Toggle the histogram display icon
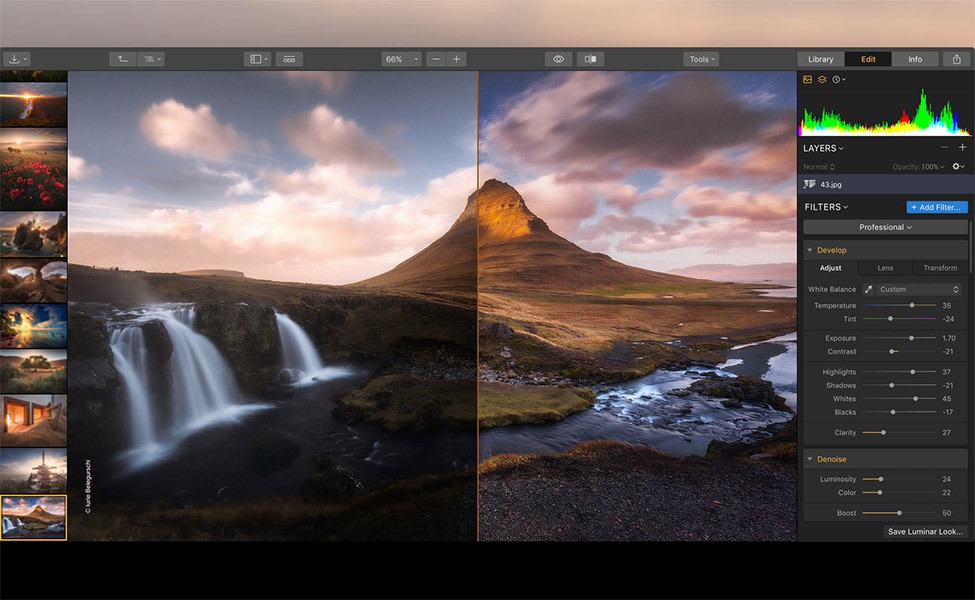 coord(808,80)
